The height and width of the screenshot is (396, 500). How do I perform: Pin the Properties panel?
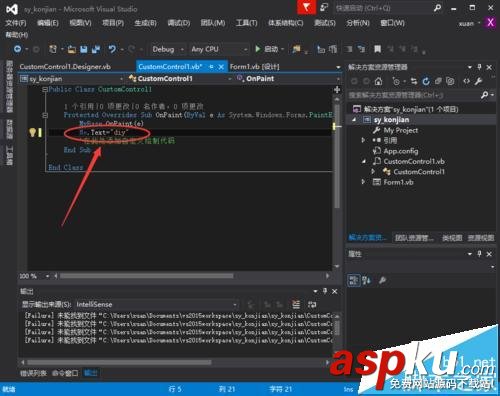479,254
